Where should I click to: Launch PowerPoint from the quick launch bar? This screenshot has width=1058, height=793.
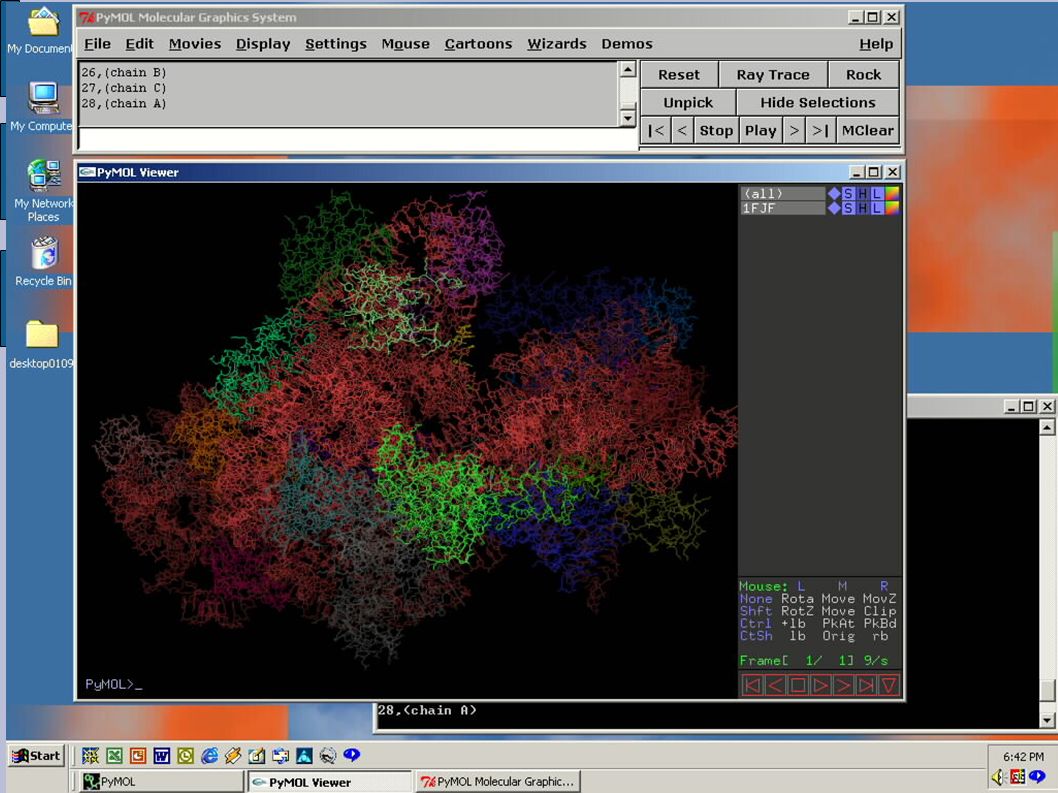(138, 756)
